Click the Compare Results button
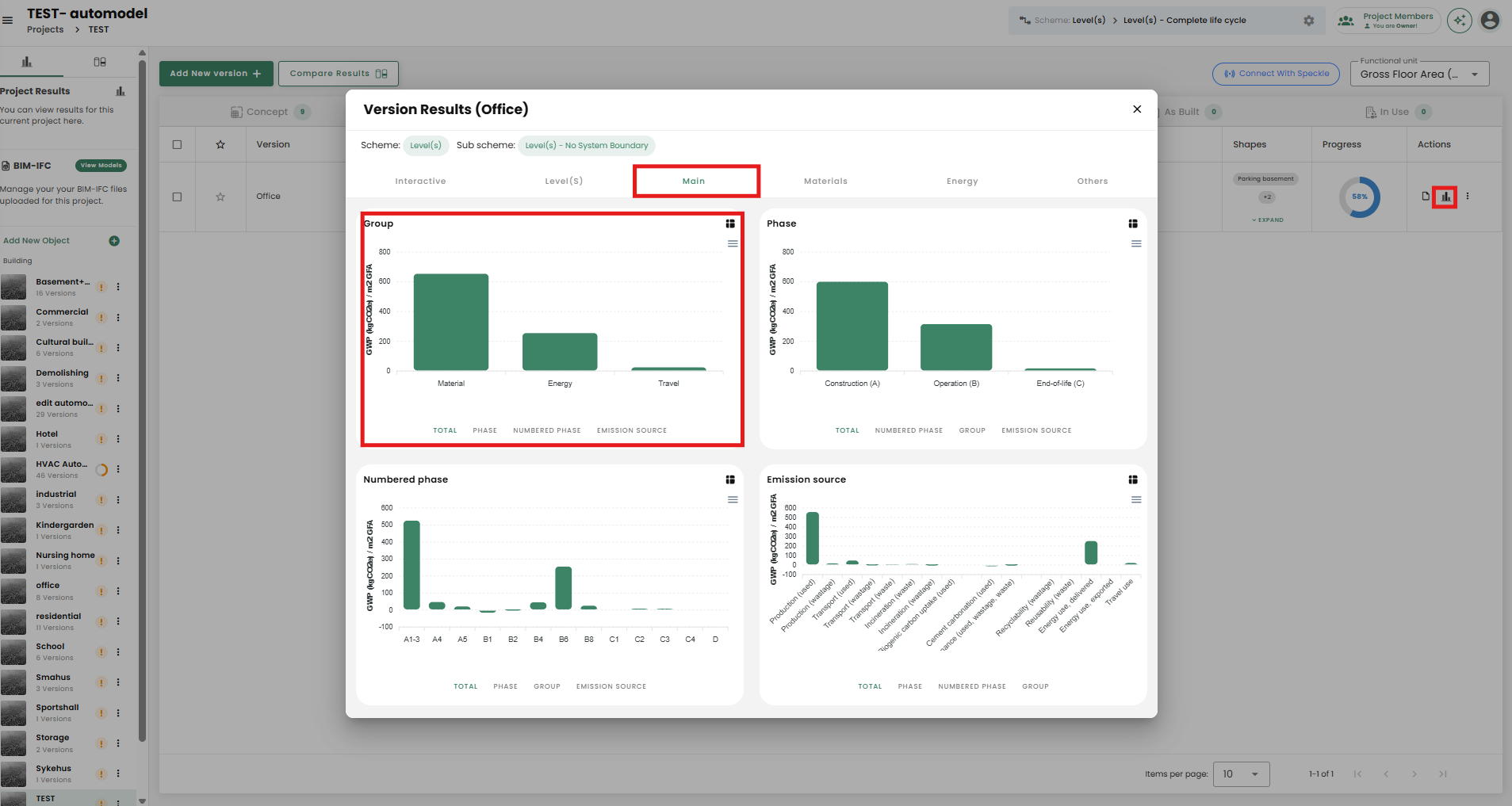Viewport: 1512px width, 806px height. point(338,74)
